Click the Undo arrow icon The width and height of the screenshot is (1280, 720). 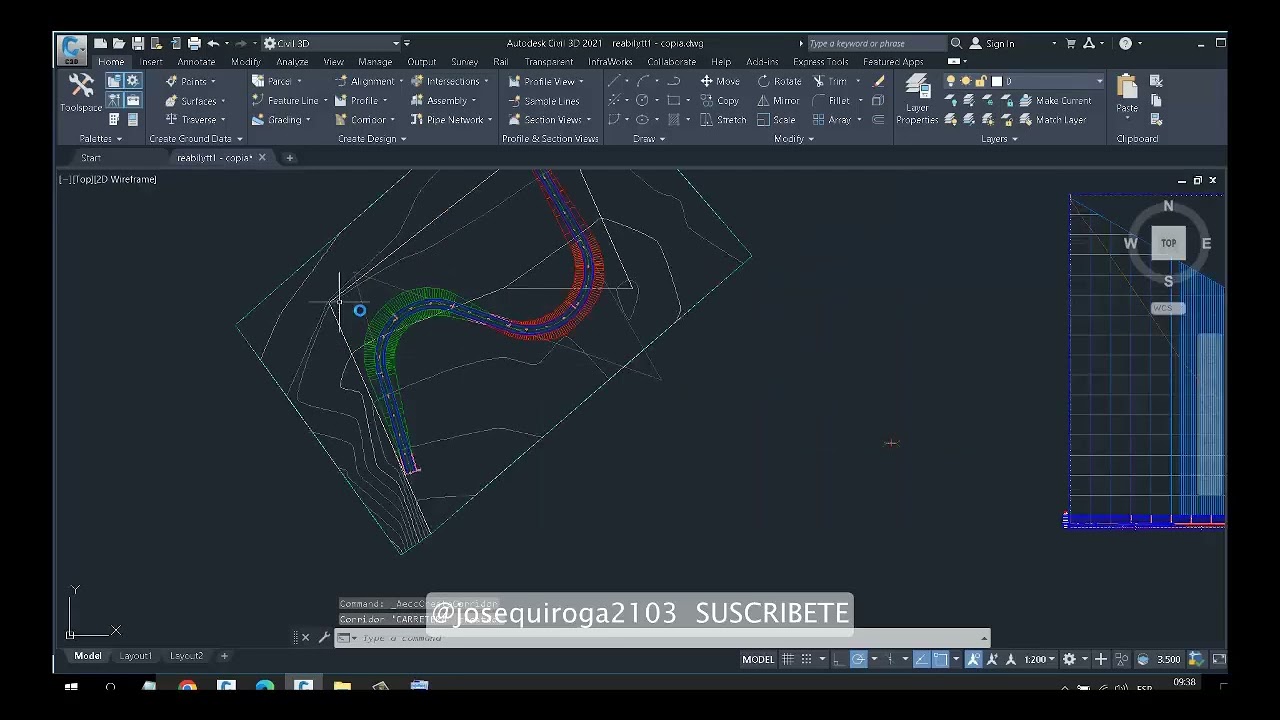click(213, 44)
